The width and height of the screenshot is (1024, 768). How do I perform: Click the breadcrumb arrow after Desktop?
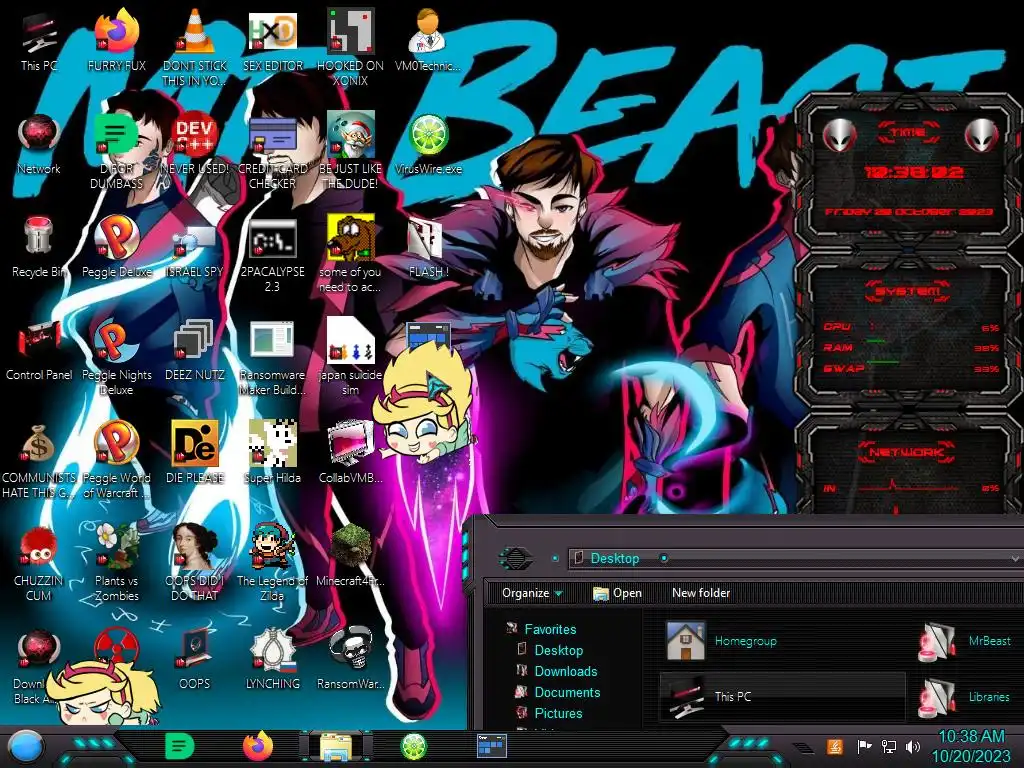[664, 558]
